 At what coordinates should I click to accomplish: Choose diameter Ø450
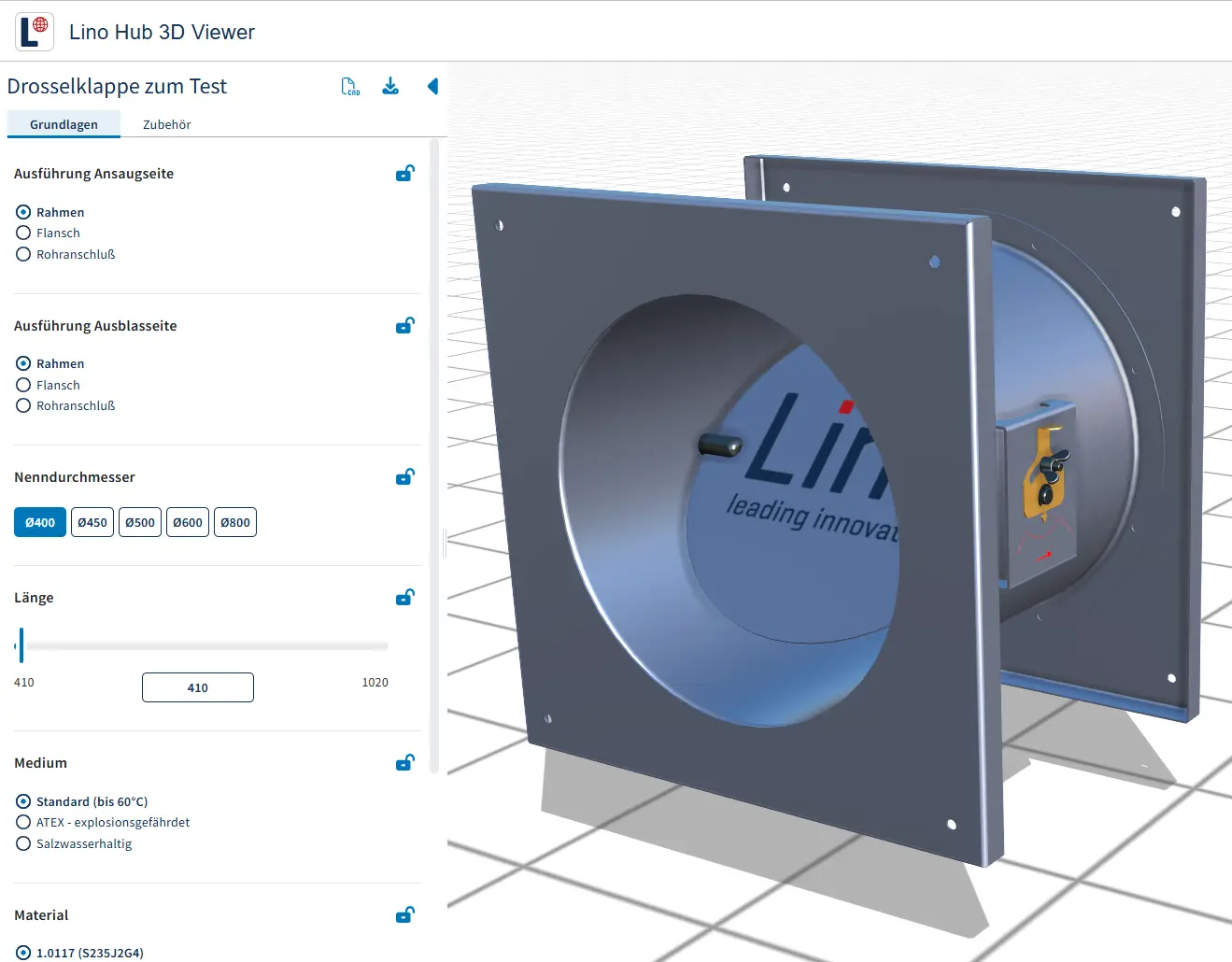tap(92, 522)
